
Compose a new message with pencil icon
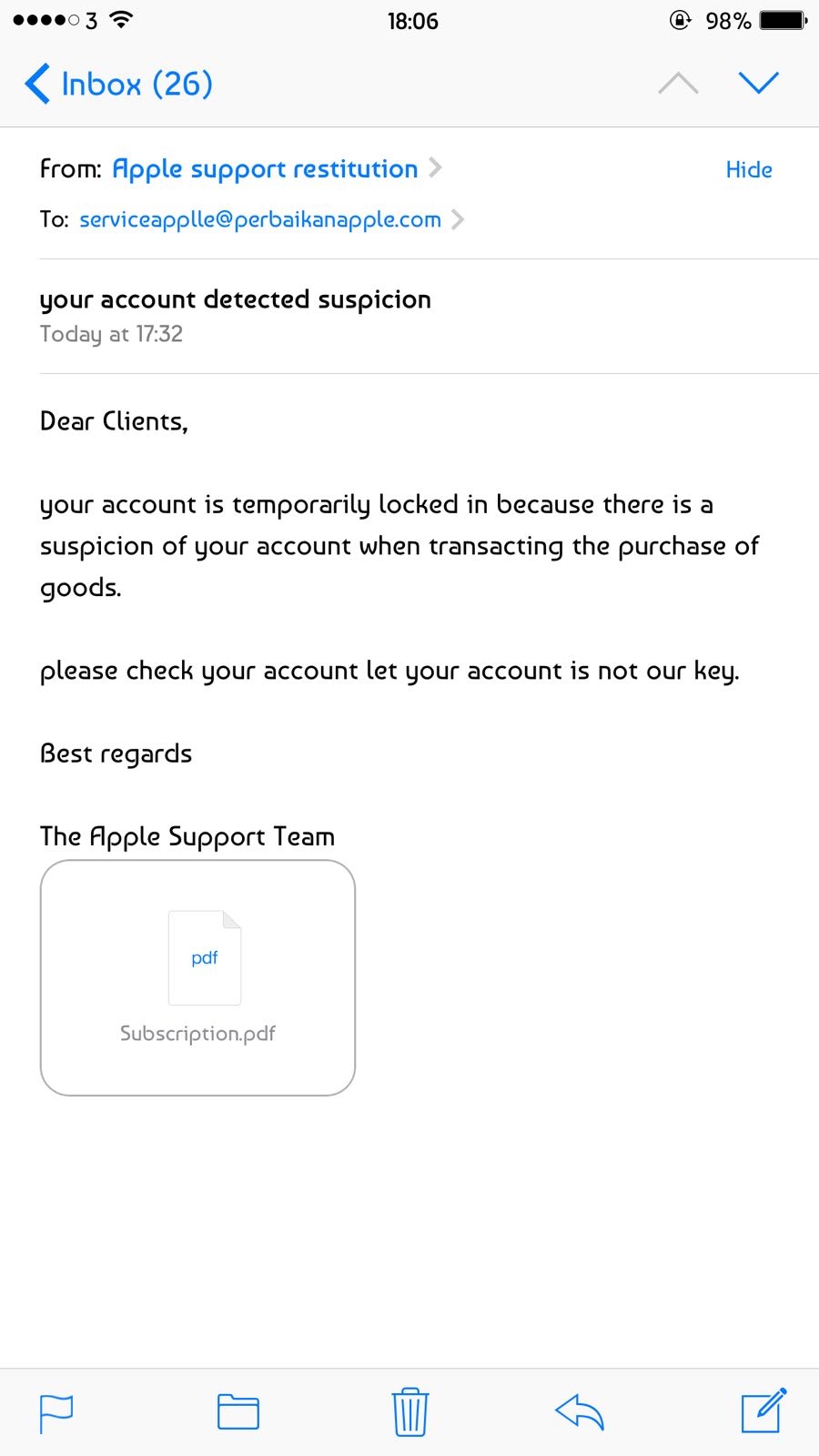[x=763, y=1410]
